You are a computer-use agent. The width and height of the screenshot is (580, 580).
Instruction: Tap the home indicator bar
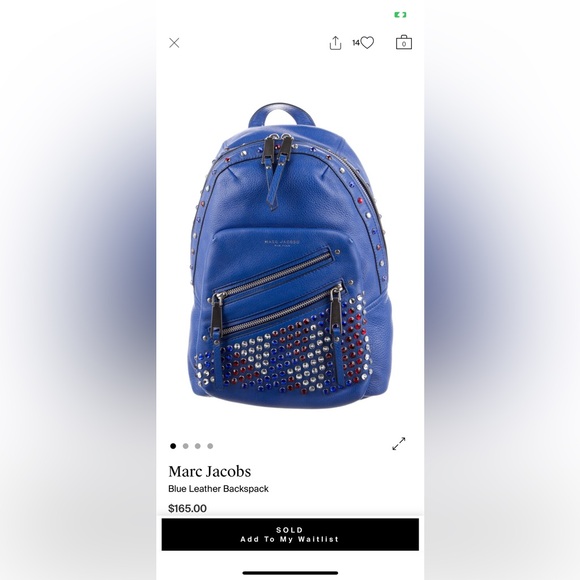click(x=290, y=573)
